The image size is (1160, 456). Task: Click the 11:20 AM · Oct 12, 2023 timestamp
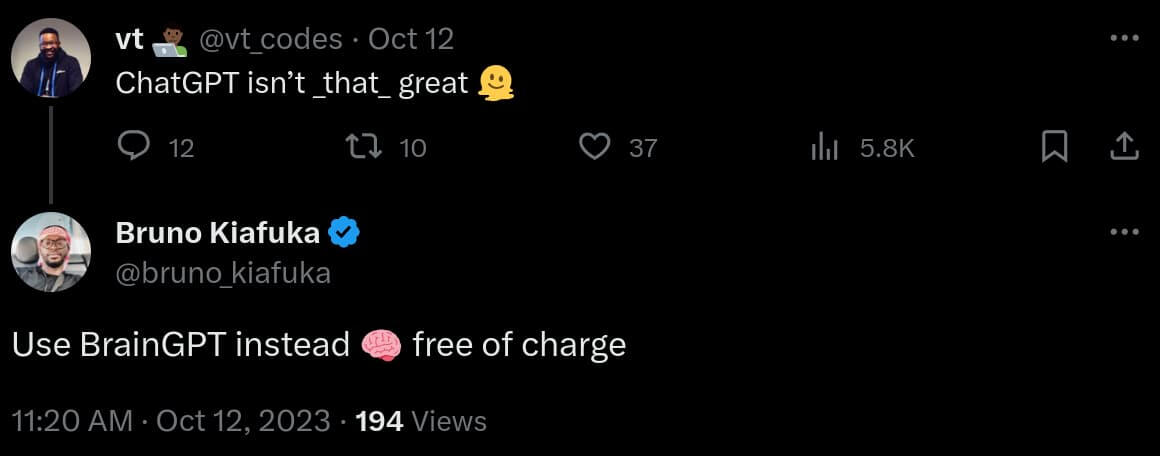(171, 421)
